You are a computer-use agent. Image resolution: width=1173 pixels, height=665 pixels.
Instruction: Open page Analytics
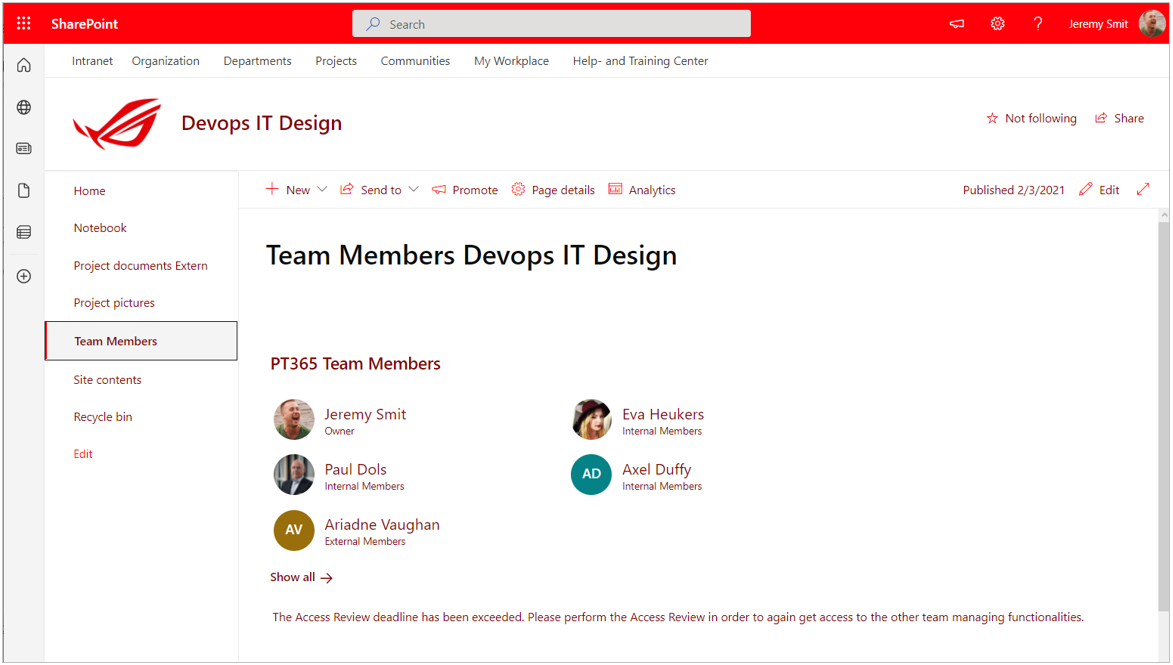tap(642, 190)
